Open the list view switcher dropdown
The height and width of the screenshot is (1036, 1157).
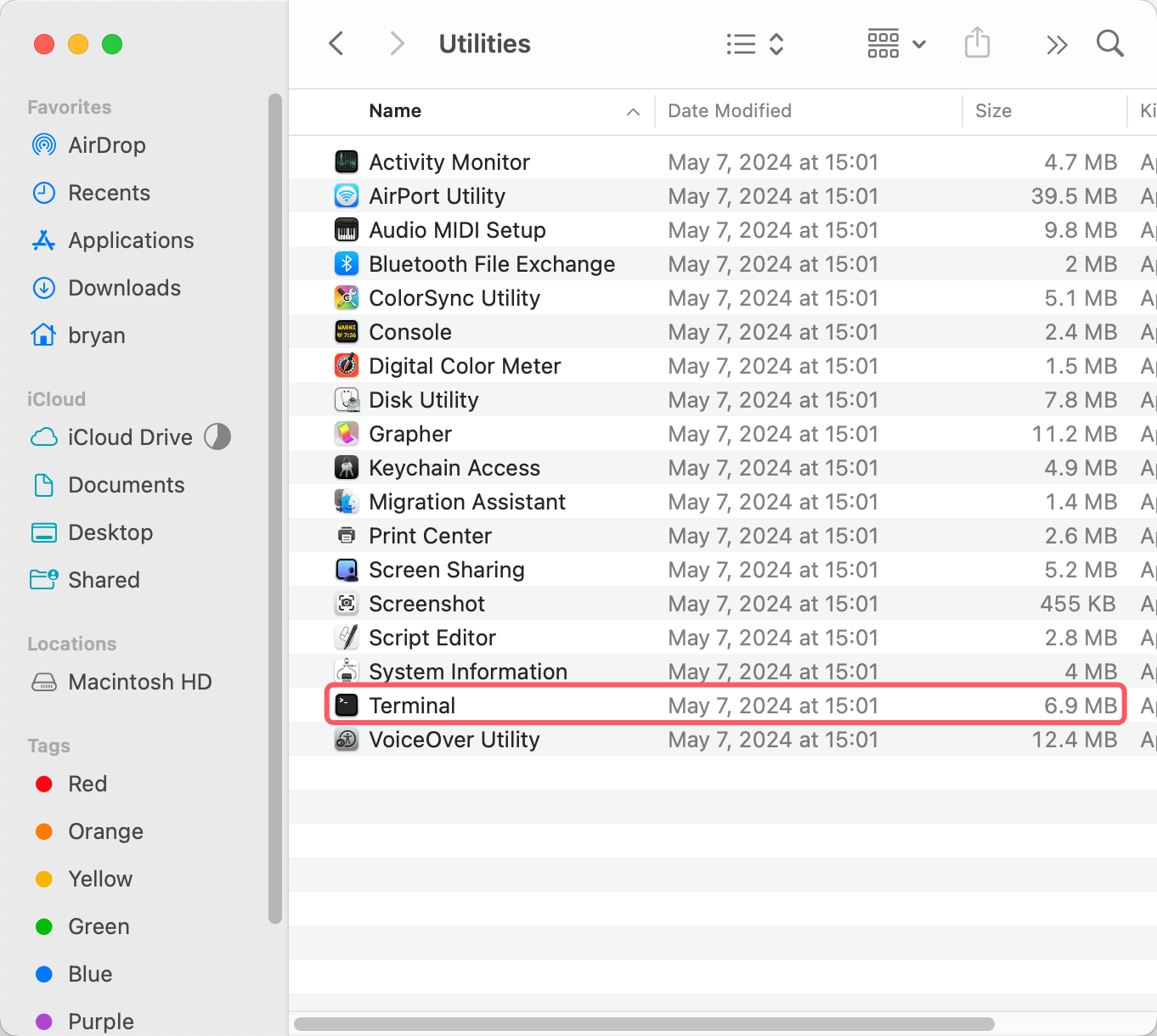pyautogui.click(x=754, y=44)
